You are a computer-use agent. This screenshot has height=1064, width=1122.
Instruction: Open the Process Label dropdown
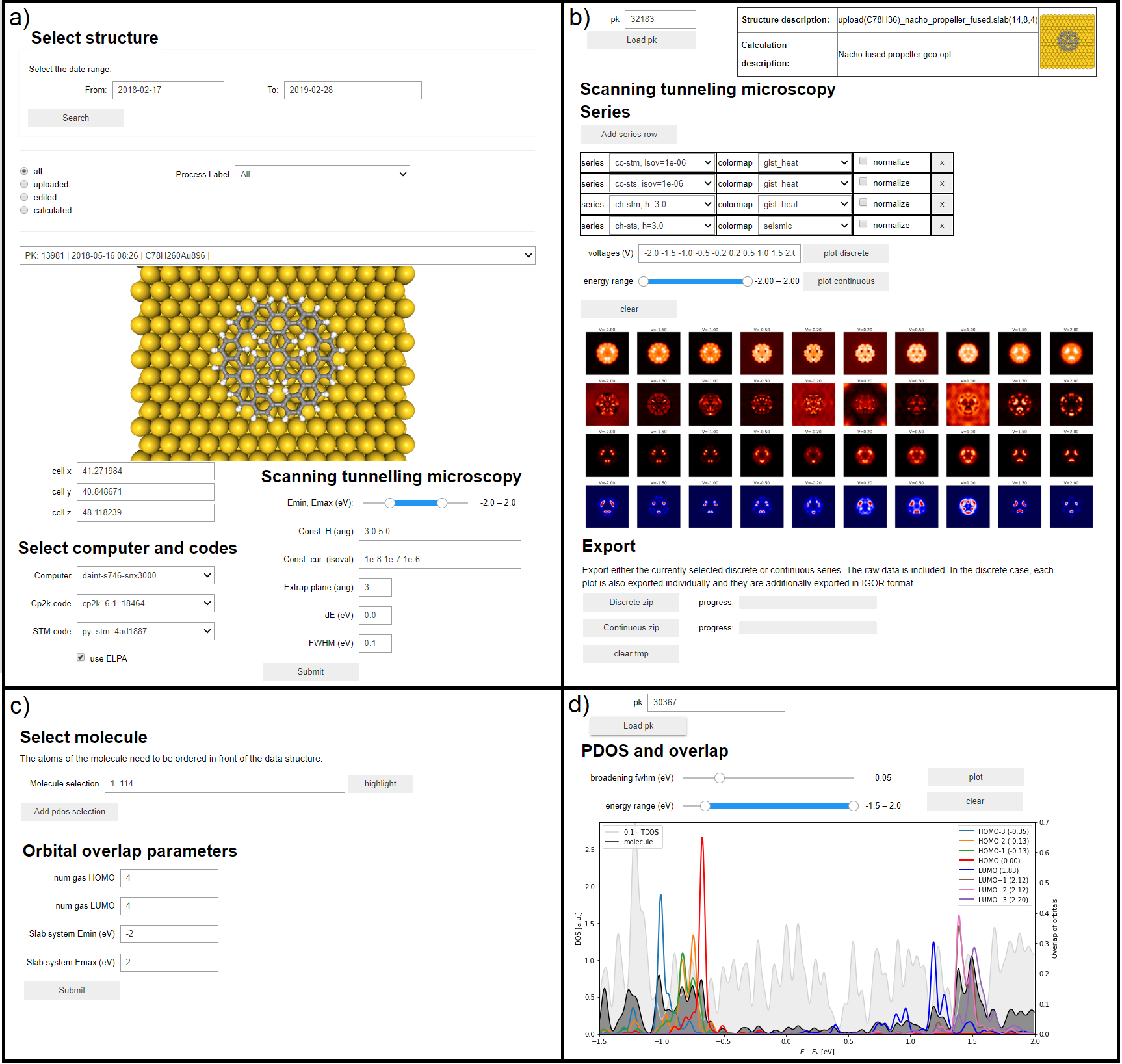[322, 175]
